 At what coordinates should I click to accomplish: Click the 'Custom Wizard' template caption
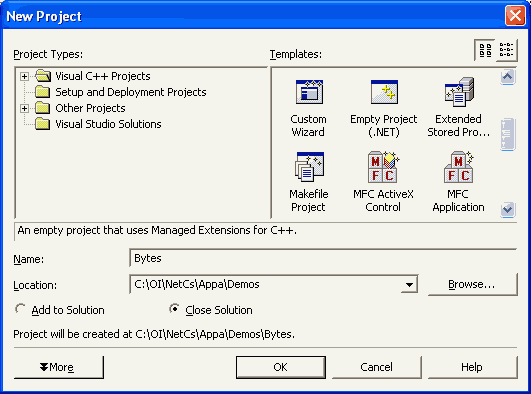(309, 125)
